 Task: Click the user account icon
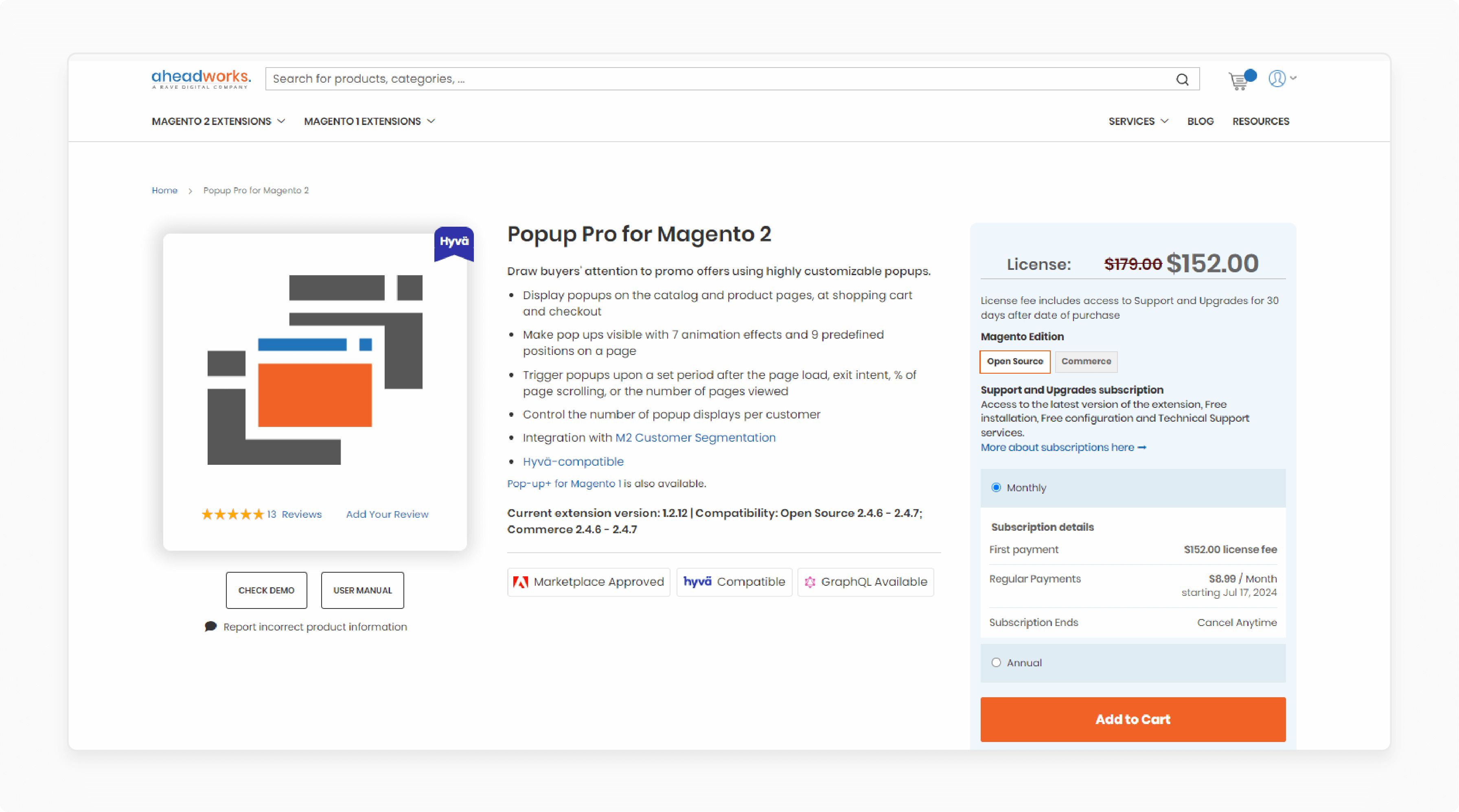(x=1278, y=78)
